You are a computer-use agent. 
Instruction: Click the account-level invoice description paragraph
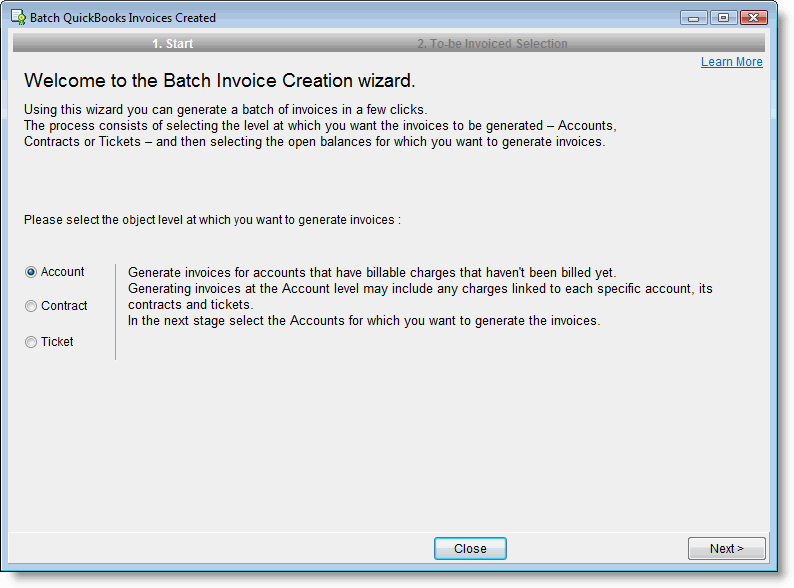[420, 296]
